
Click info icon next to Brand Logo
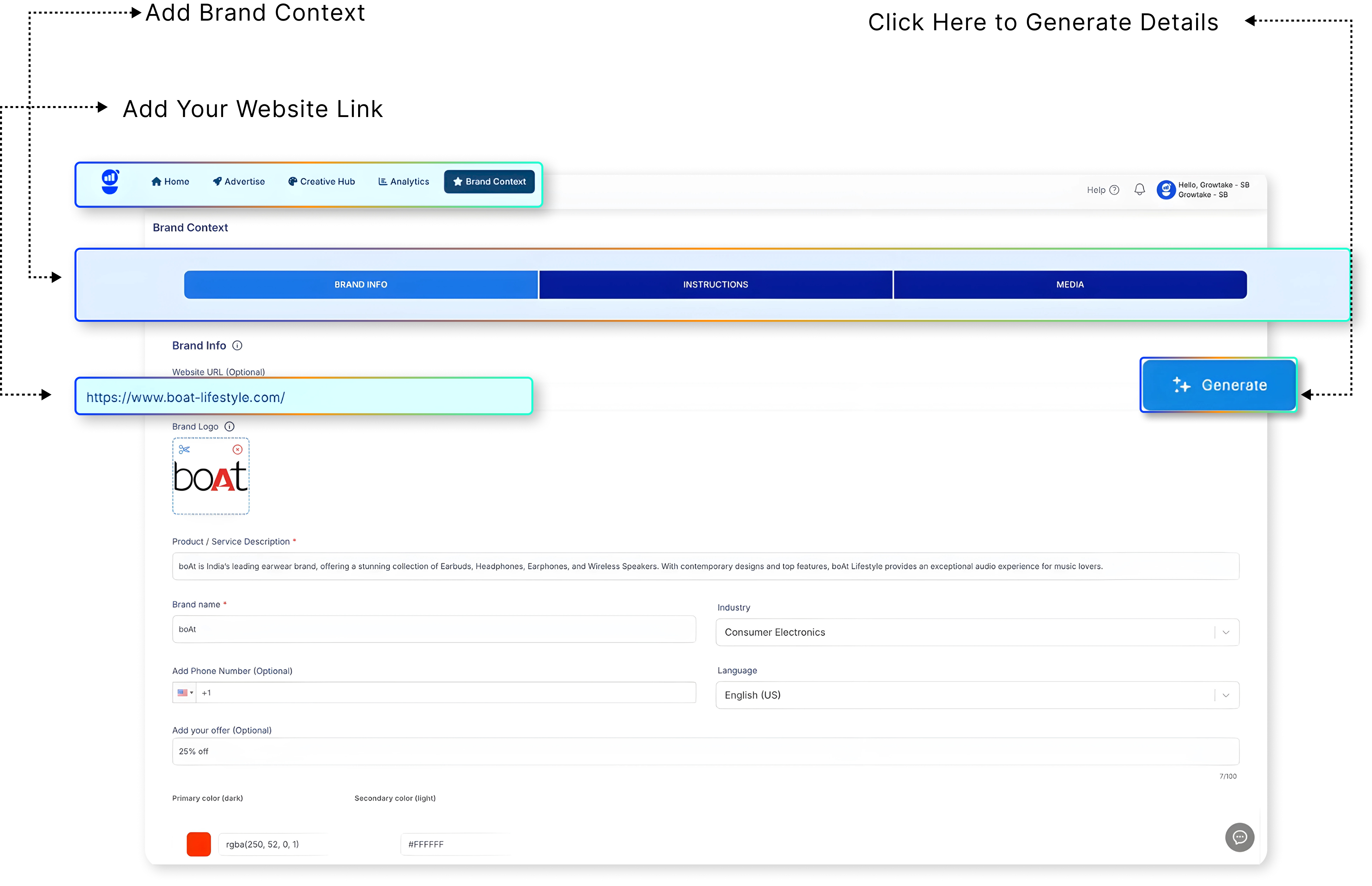pyautogui.click(x=229, y=426)
